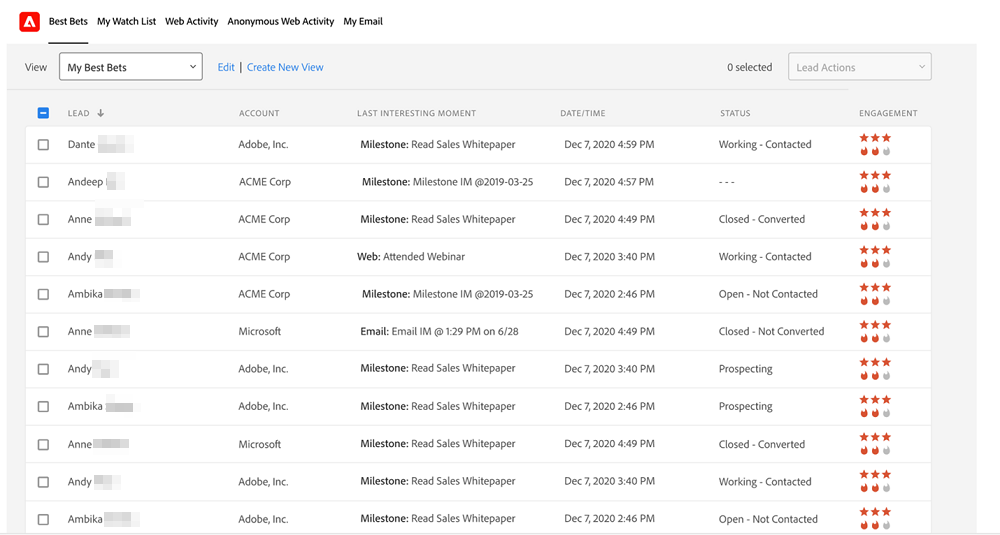Click star rating in Ambika's Milestone IM row

(875, 288)
